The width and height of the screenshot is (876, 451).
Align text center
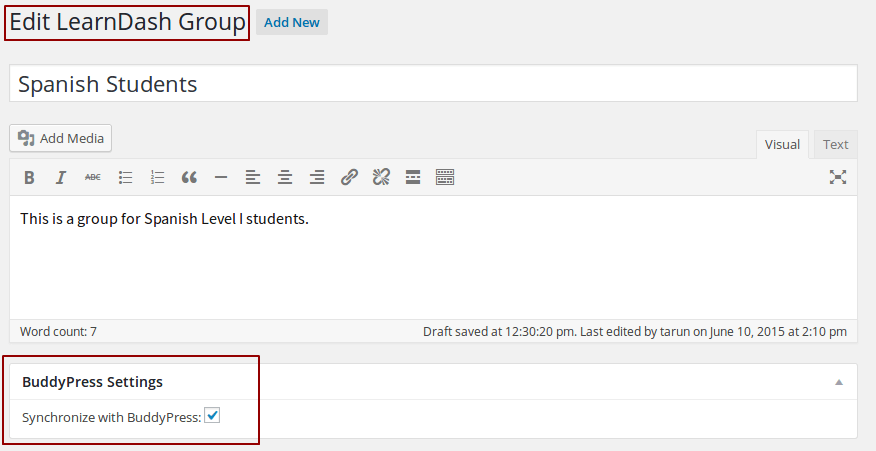pyautogui.click(x=285, y=178)
